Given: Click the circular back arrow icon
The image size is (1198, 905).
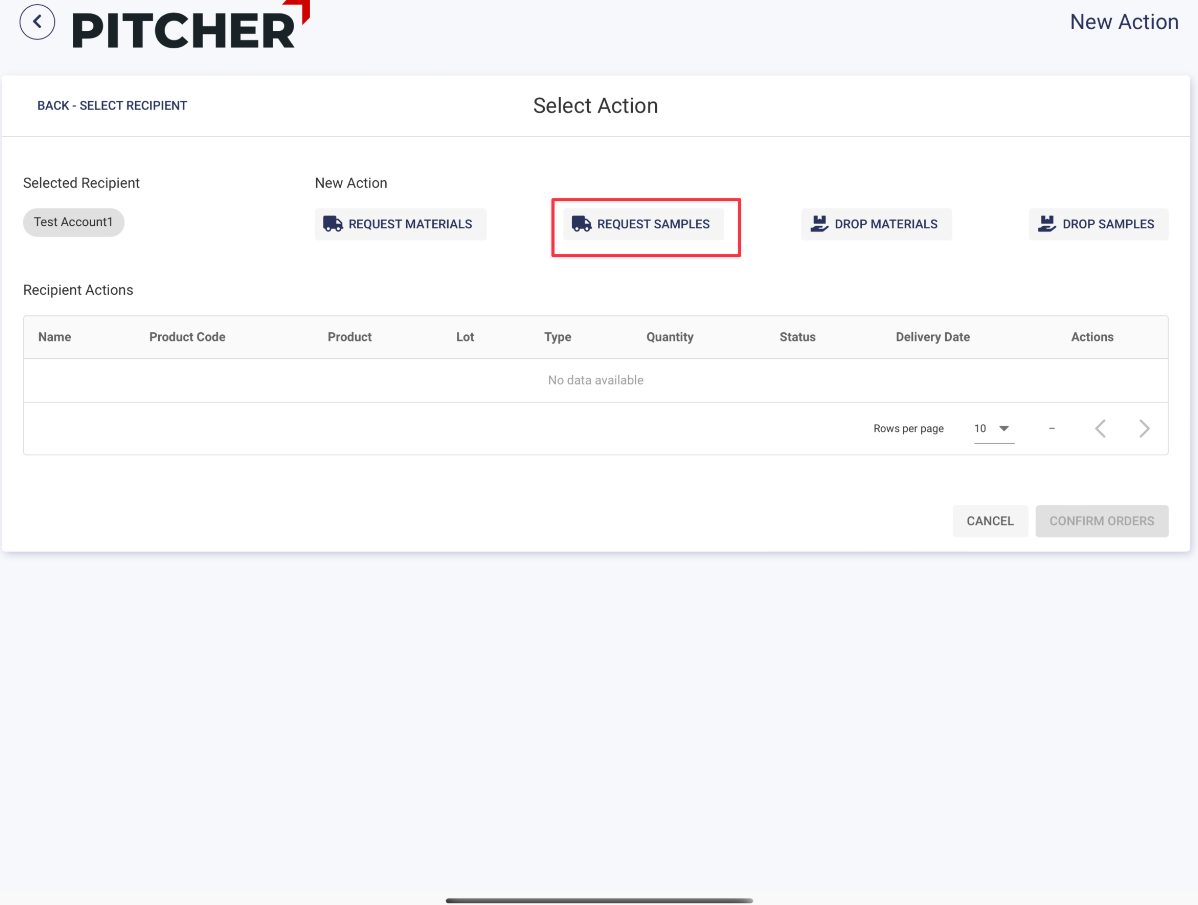Looking at the screenshot, I should pyautogui.click(x=37, y=21).
